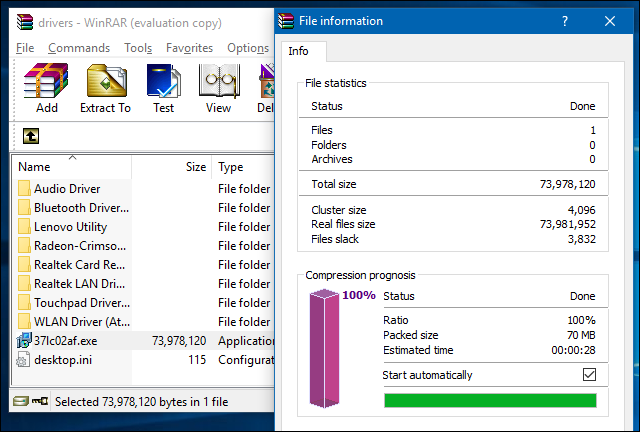Click the 37lc02af.exe application icon

pos(24,340)
